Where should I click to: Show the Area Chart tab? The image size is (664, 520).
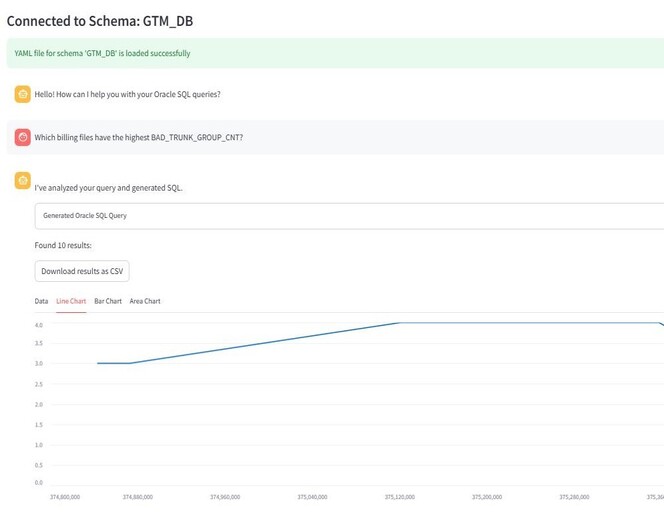pos(145,301)
